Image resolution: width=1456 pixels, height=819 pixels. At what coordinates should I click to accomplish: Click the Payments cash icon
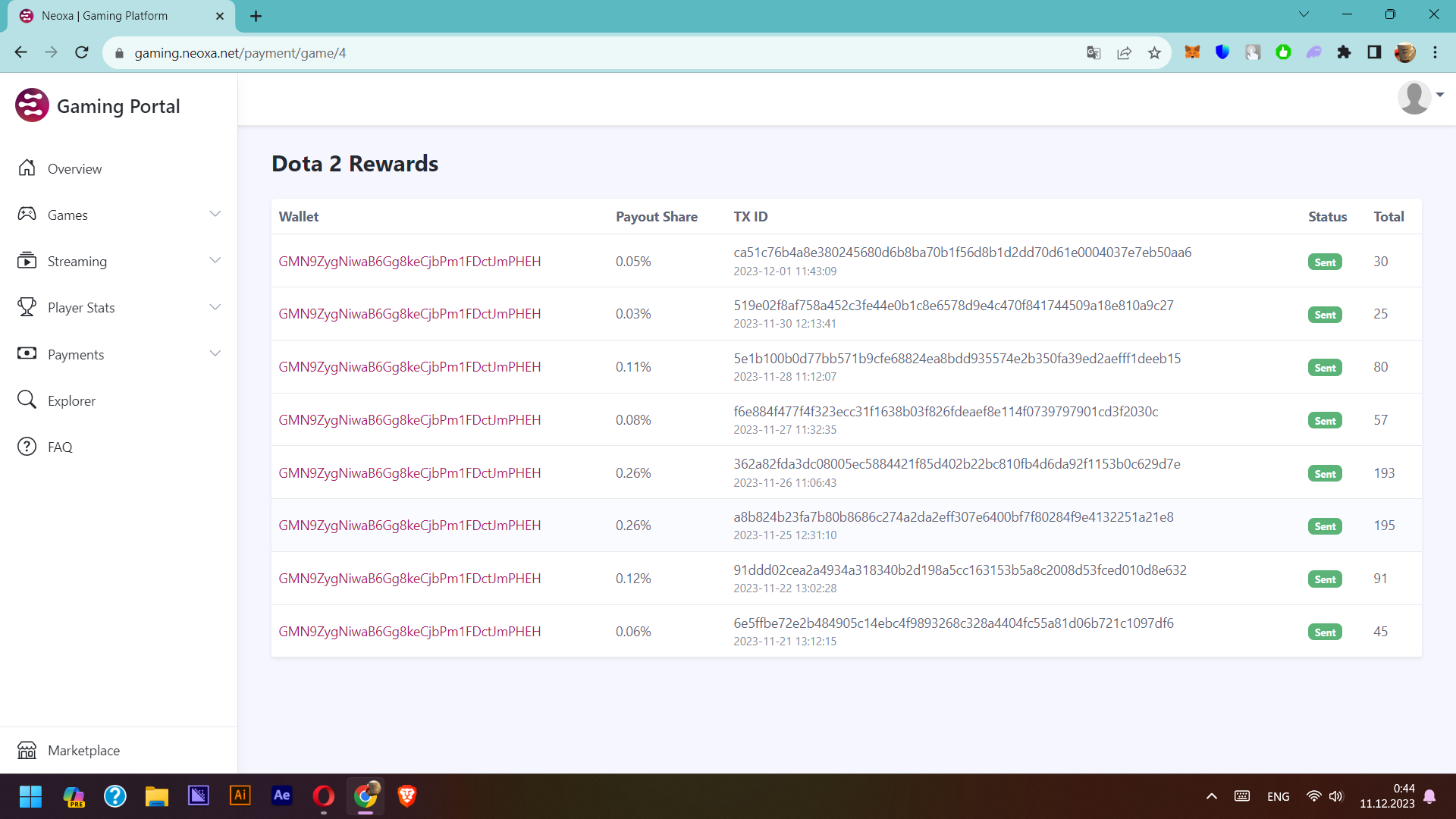click(27, 353)
